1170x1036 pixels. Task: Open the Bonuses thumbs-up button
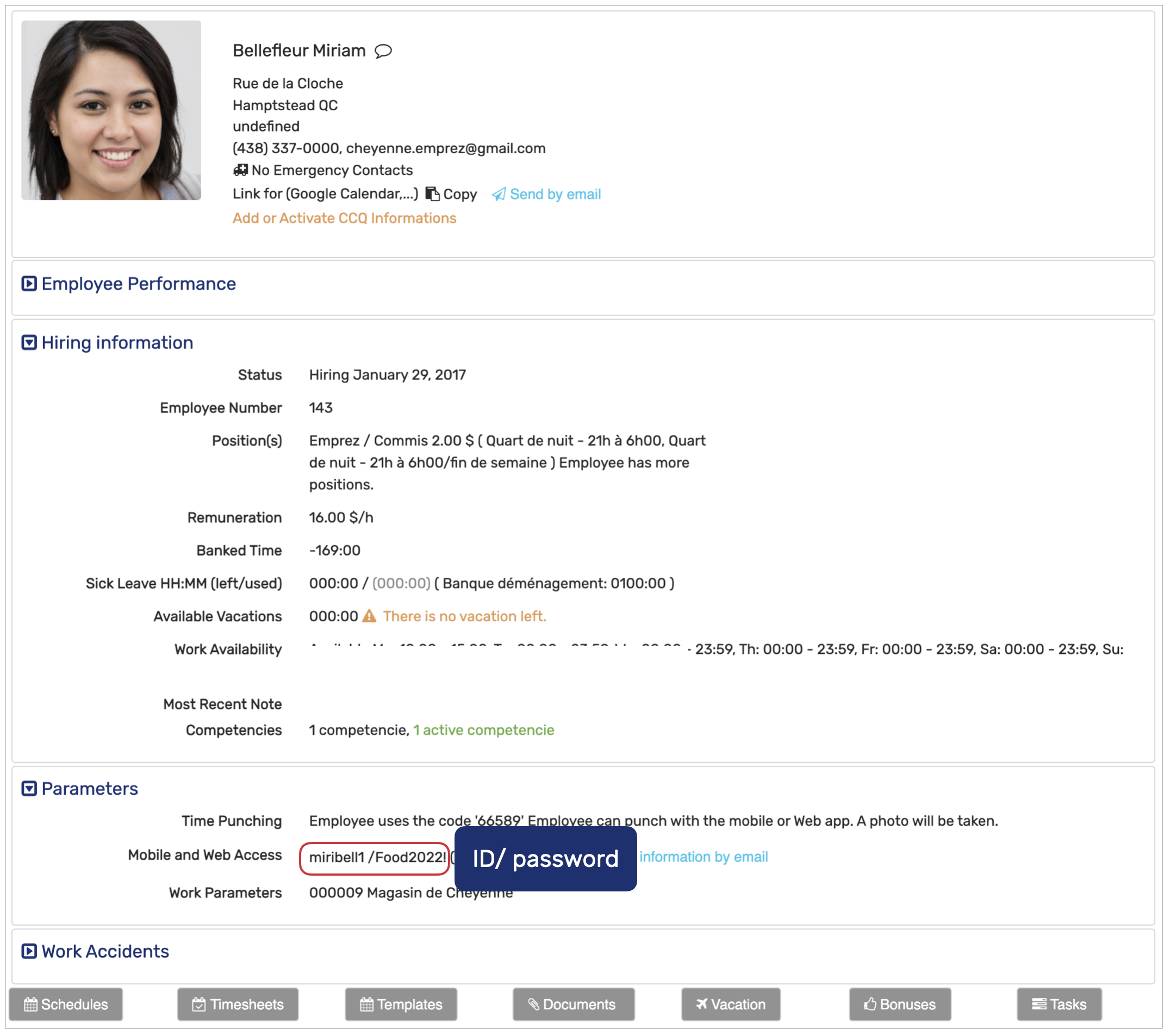click(x=900, y=1004)
